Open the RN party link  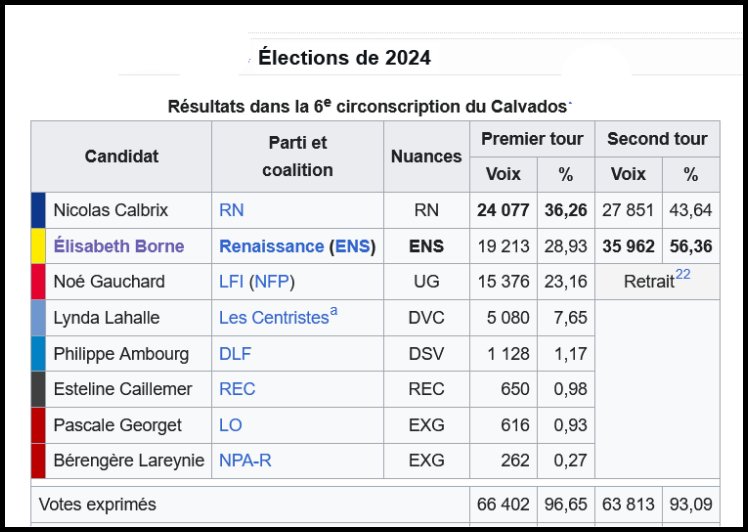[231, 210]
